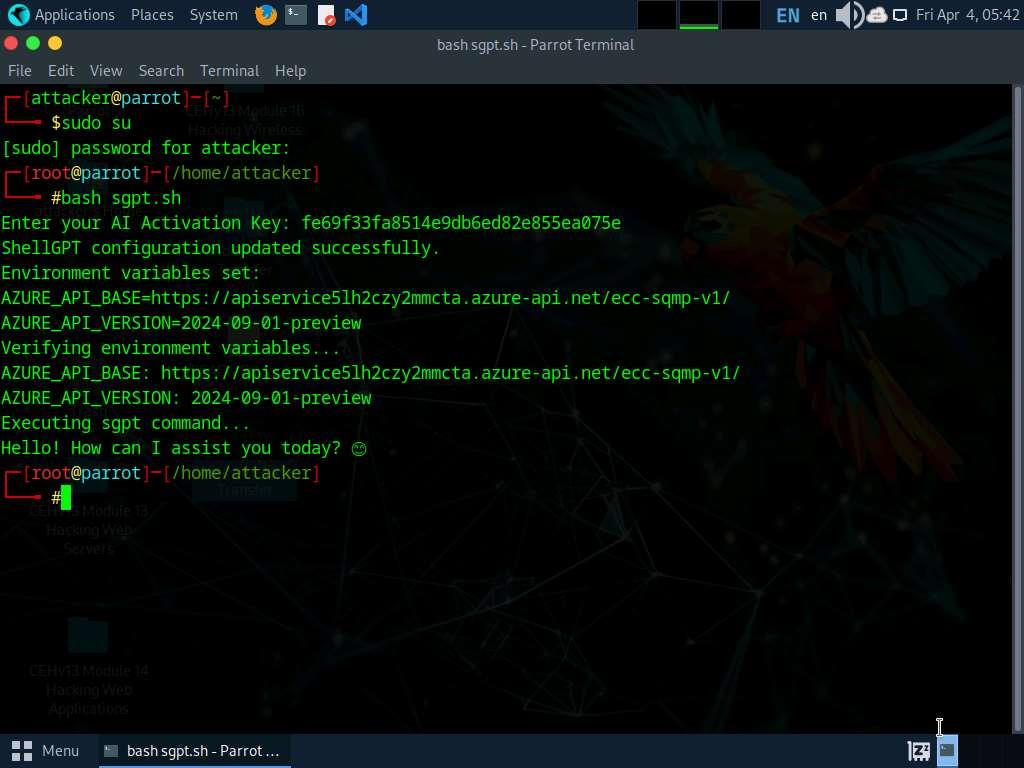The image size is (1024, 768).
Task: Click the display network tray icon
Action: point(900,15)
